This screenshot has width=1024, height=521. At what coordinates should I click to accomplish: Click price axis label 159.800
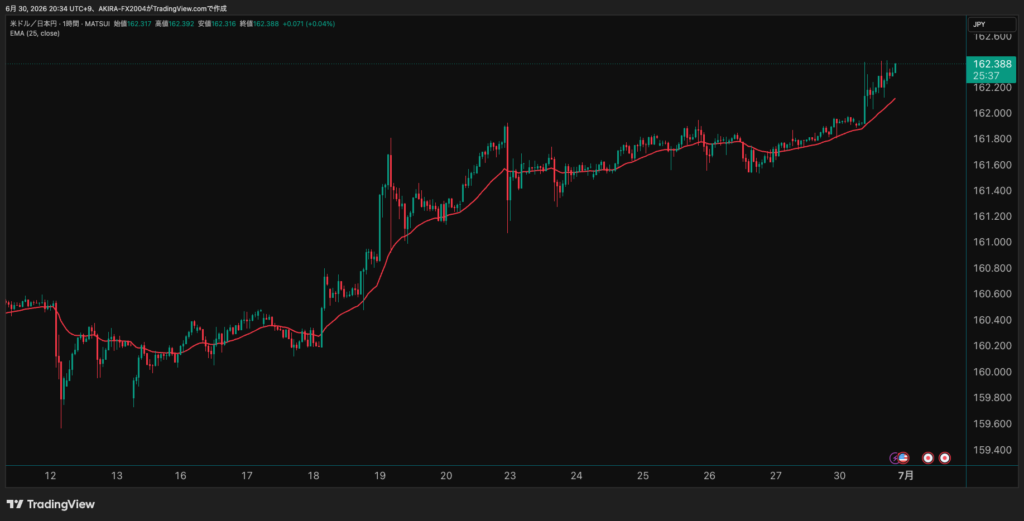[992, 398]
